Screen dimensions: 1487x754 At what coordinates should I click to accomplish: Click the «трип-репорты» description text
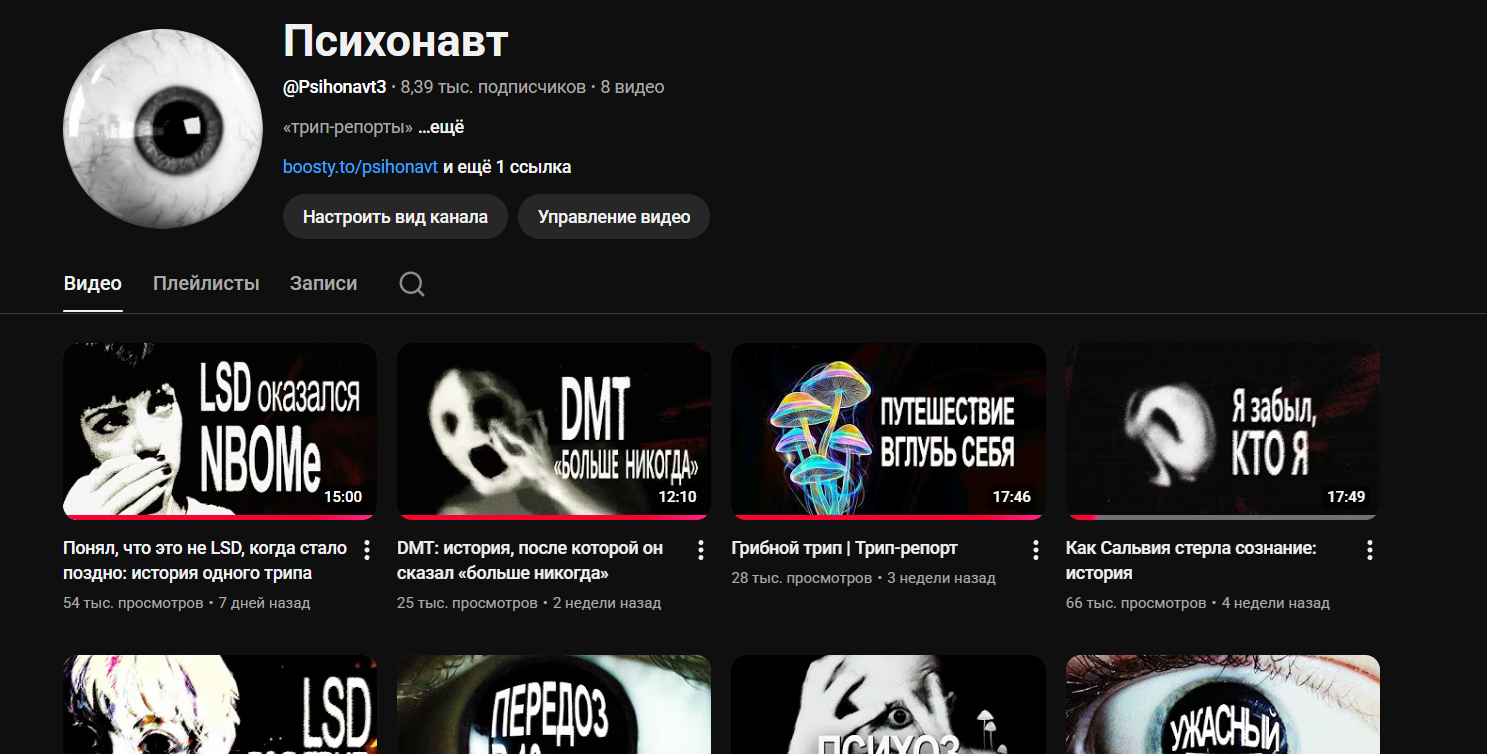coord(348,127)
